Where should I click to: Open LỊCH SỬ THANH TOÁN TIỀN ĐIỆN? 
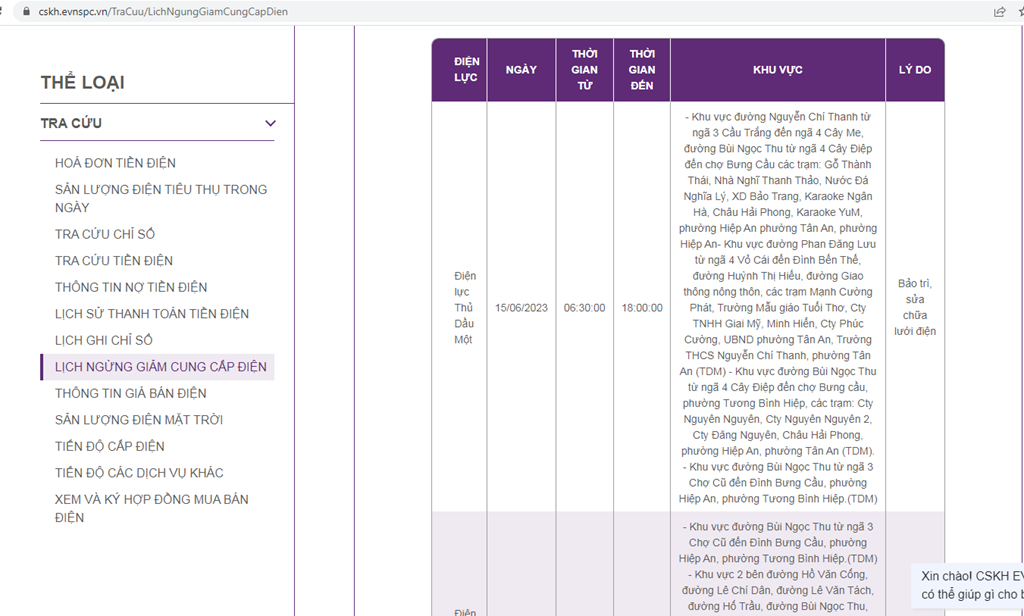coord(152,314)
